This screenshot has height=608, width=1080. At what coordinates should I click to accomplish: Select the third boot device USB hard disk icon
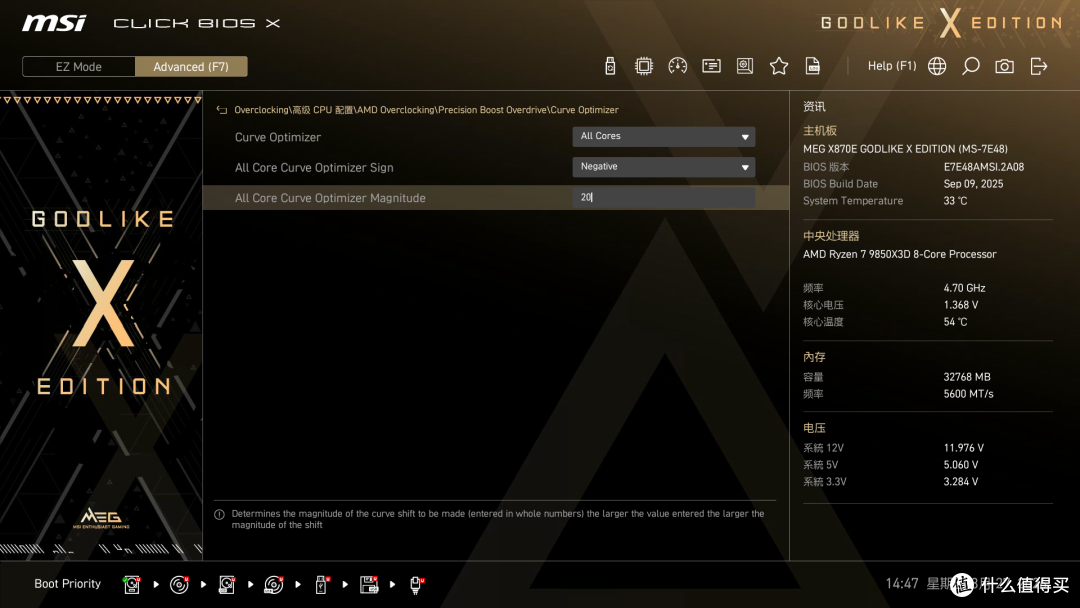click(x=227, y=585)
